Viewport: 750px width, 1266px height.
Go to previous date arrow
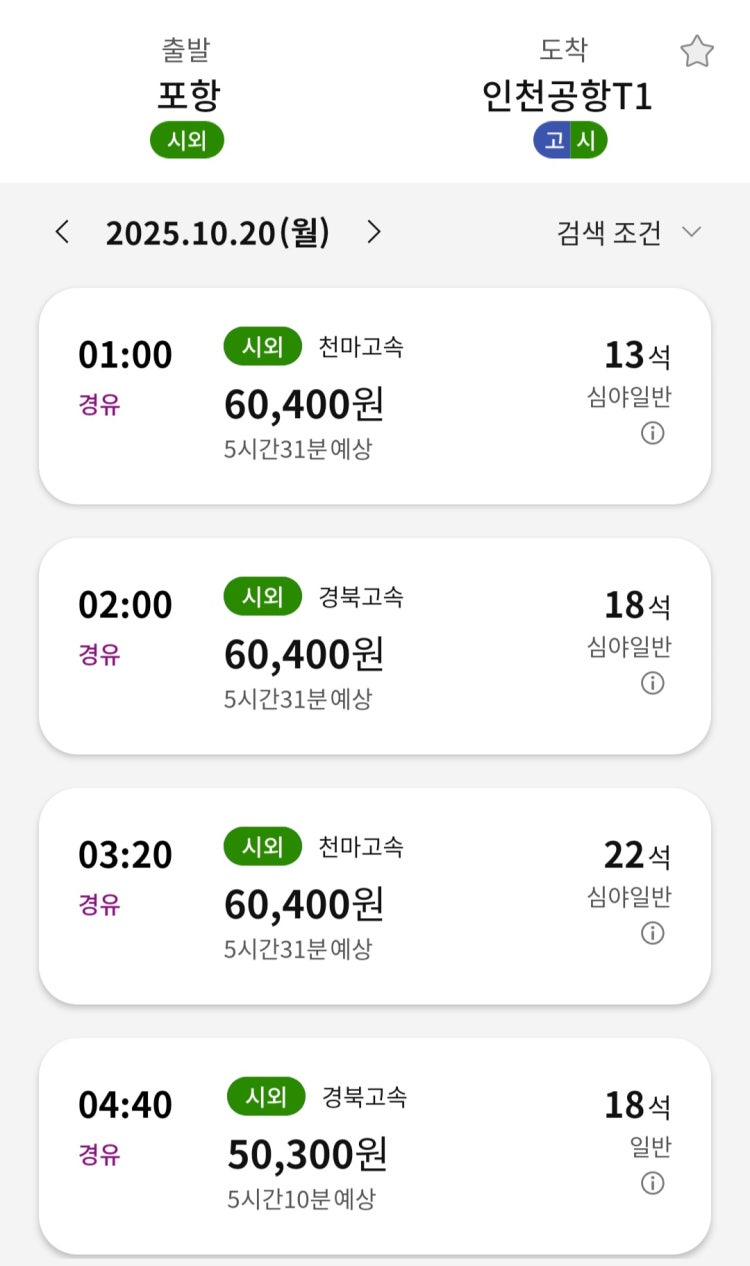tap(63, 233)
